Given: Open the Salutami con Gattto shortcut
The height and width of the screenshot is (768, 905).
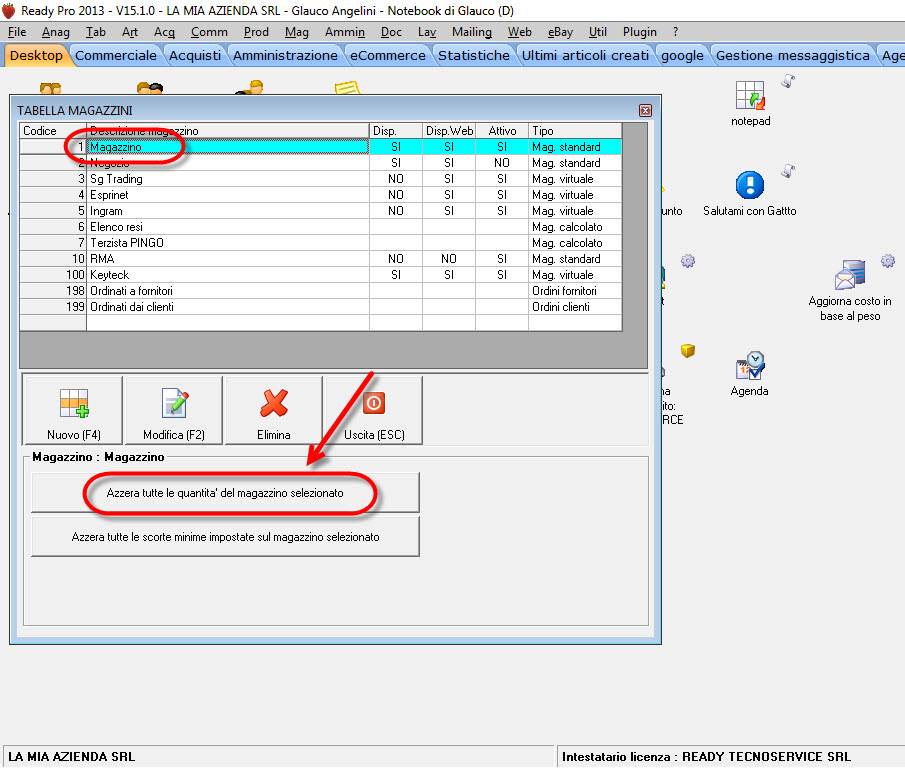Looking at the screenshot, I should click(x=749, y=193).
